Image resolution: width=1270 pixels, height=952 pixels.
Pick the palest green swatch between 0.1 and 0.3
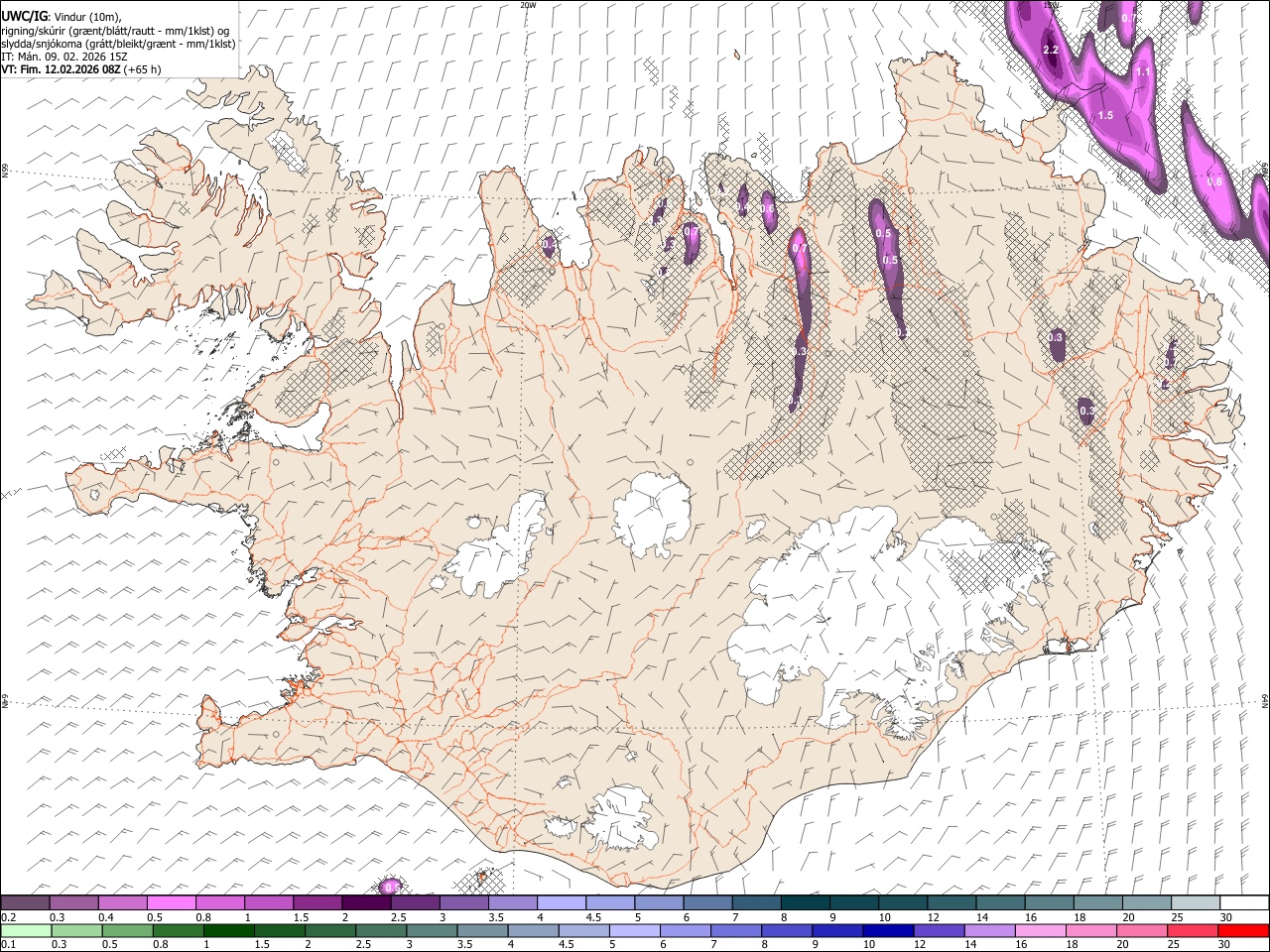pos(26,931)
